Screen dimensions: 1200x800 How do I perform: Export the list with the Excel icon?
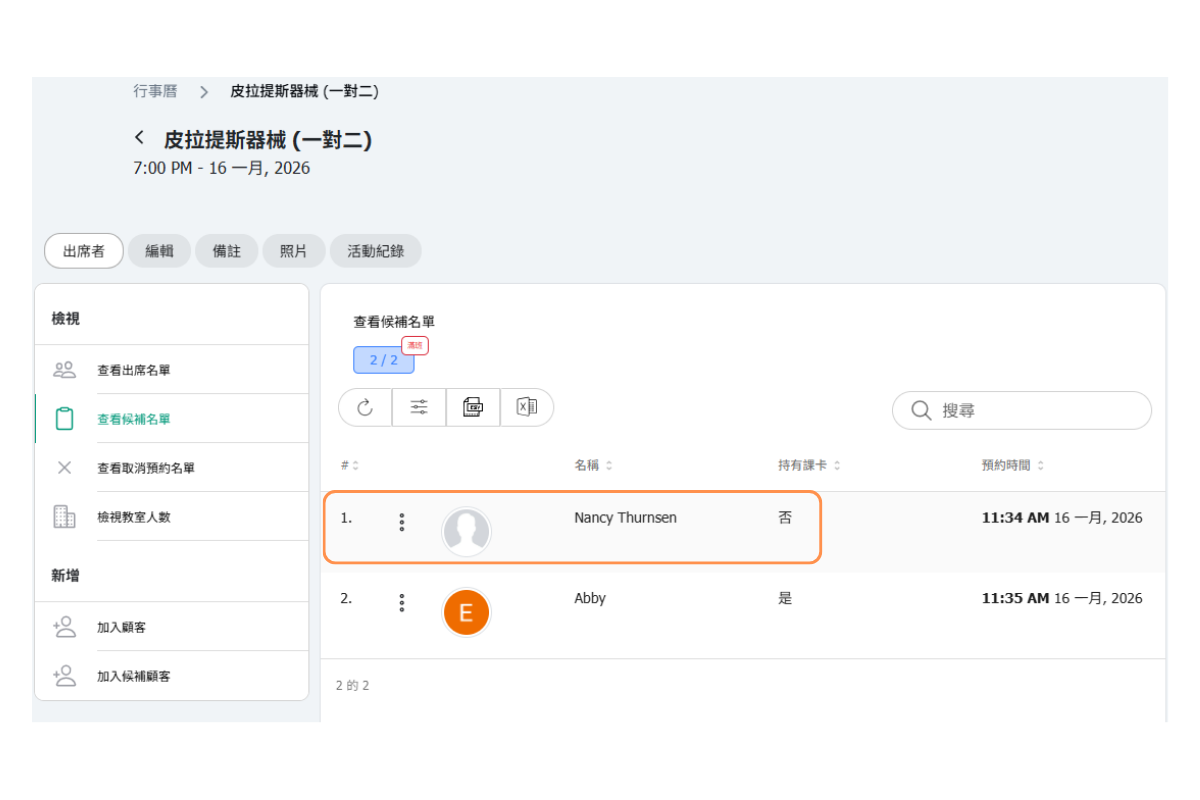(x=526, y=407)
